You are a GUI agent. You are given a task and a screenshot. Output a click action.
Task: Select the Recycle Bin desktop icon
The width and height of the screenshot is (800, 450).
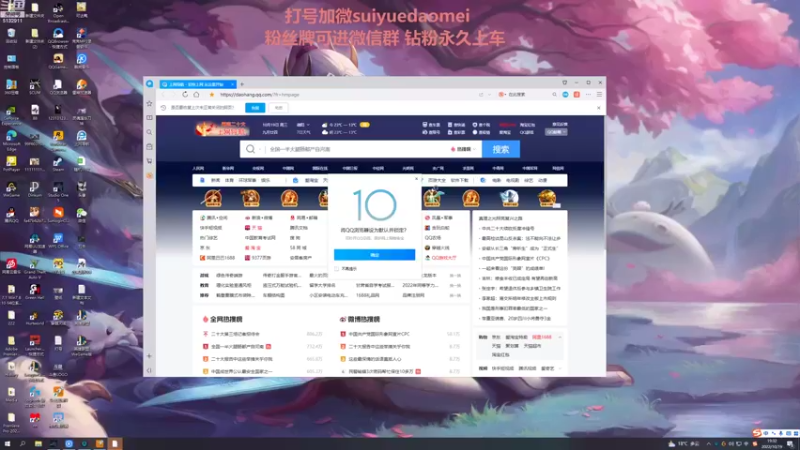pyautogui.click(x=11, y=35)
